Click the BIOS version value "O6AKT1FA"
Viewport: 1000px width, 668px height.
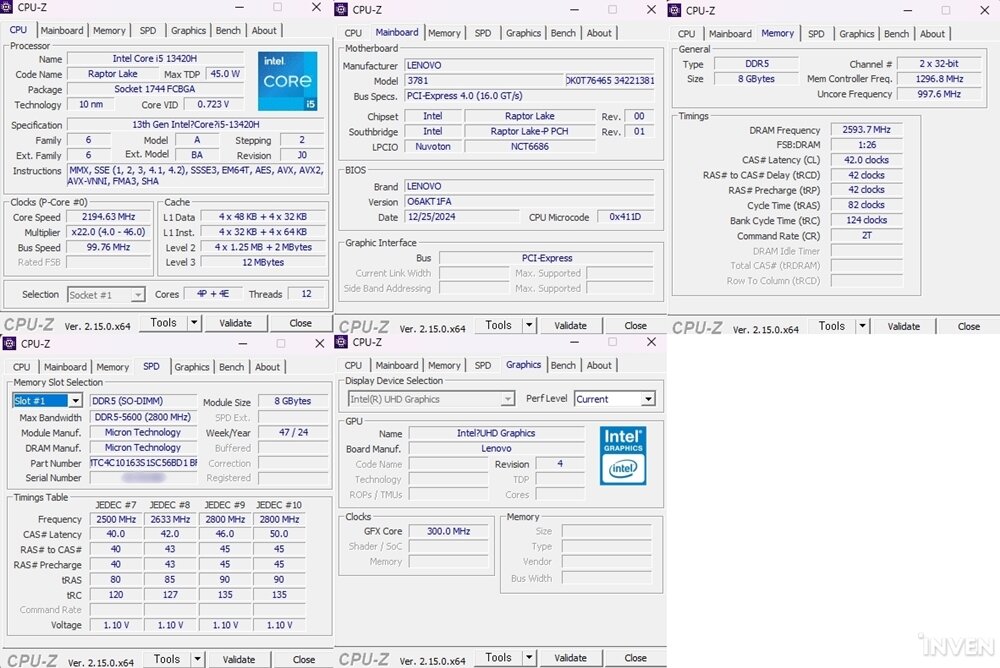tap(529, 202)
